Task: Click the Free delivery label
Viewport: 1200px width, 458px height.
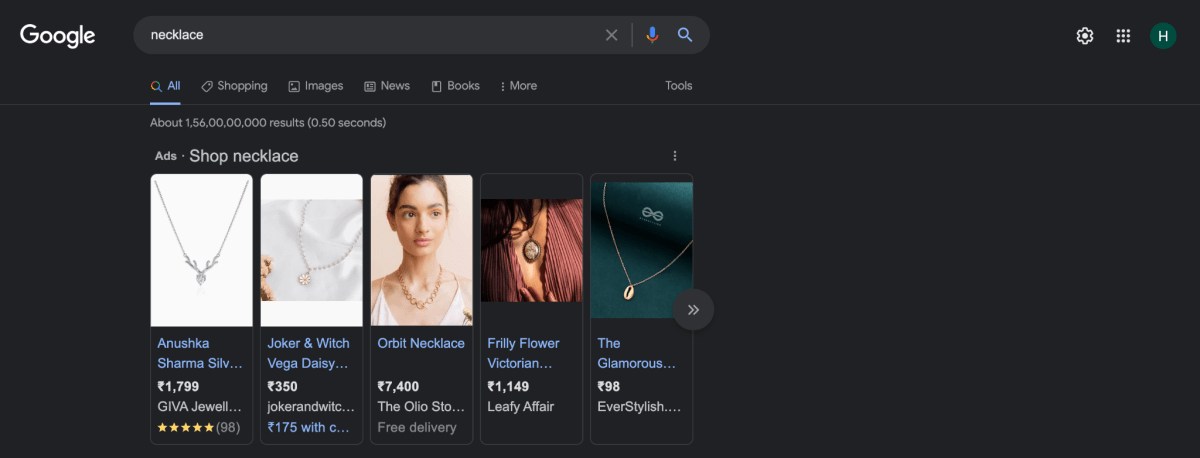Action: tap(417, 427)
